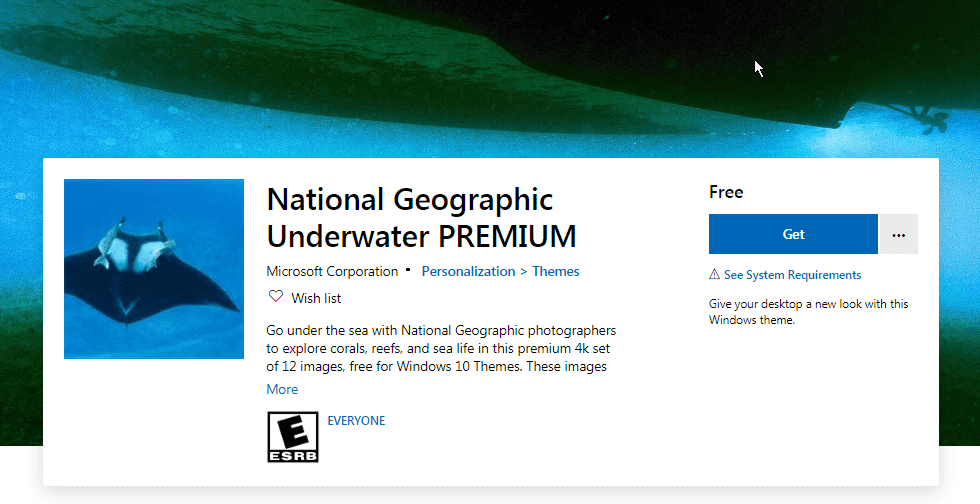Click the theme description paragraph
The height and width of the screenshot is (504, 980).
(441, 348)
